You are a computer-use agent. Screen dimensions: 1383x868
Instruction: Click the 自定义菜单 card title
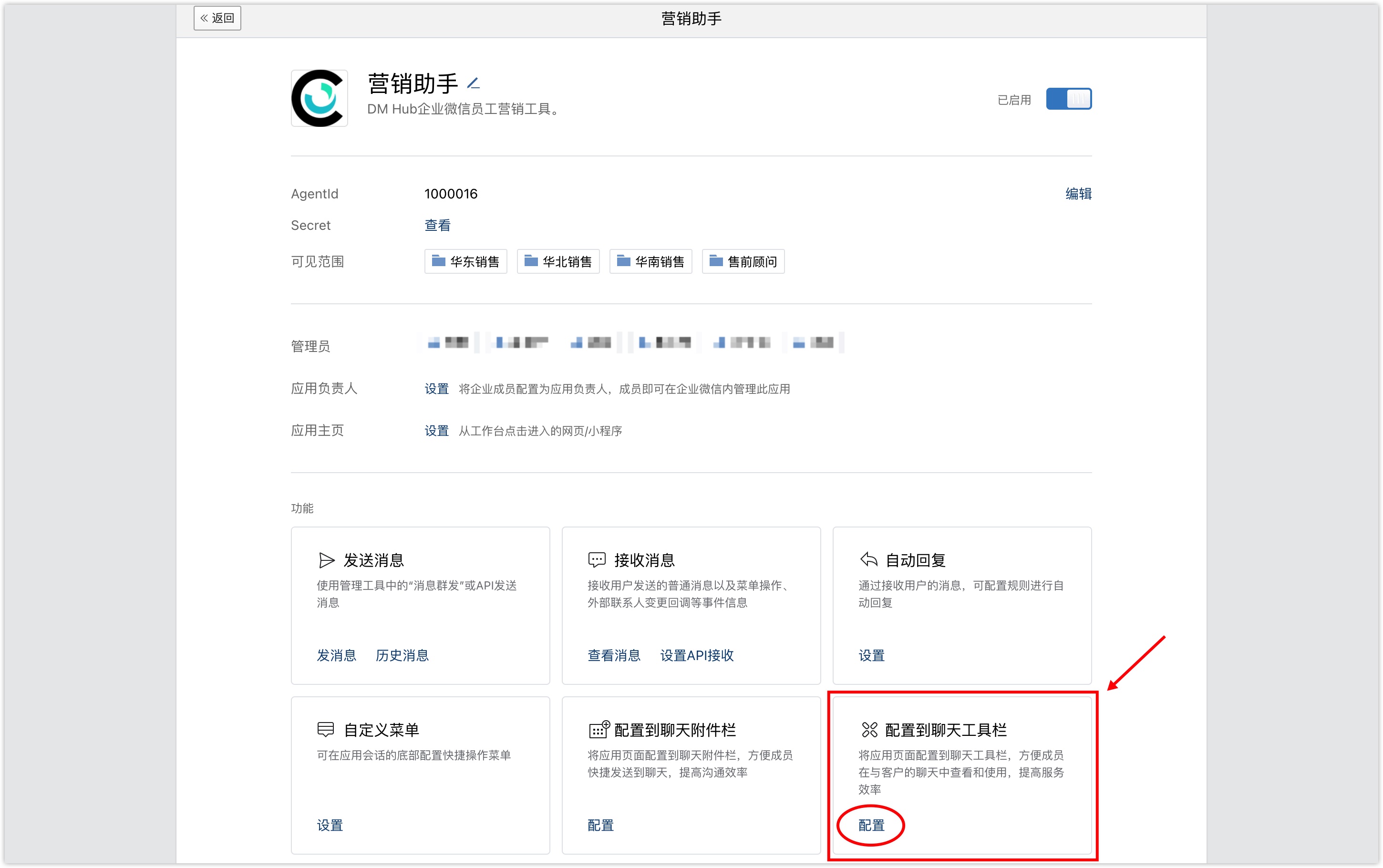tap(381, 730)
